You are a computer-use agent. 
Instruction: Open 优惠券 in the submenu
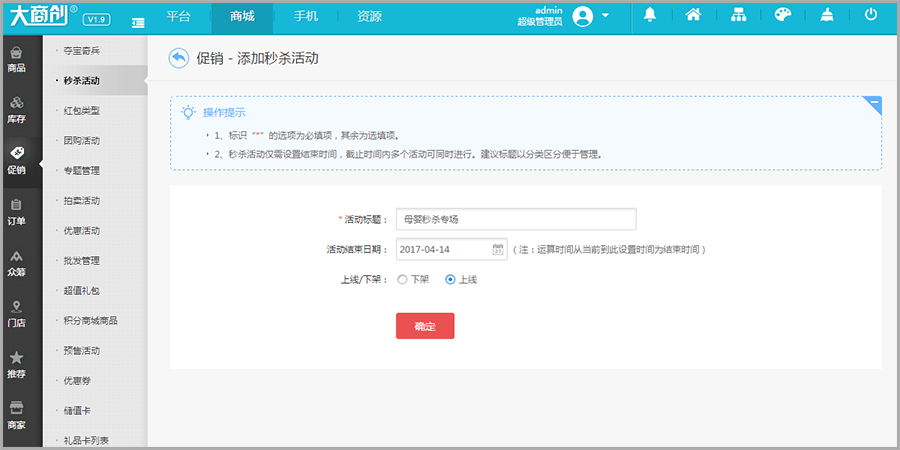click(x=77, y=381)
